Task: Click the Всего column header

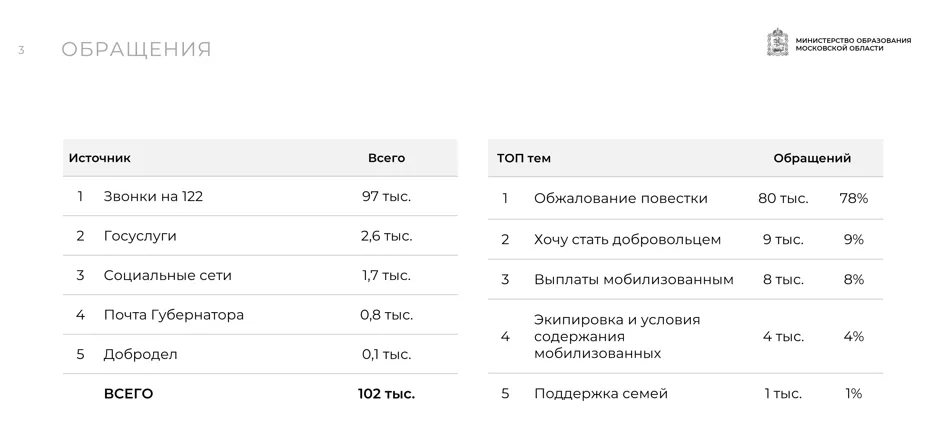Action: coord(386,158)
